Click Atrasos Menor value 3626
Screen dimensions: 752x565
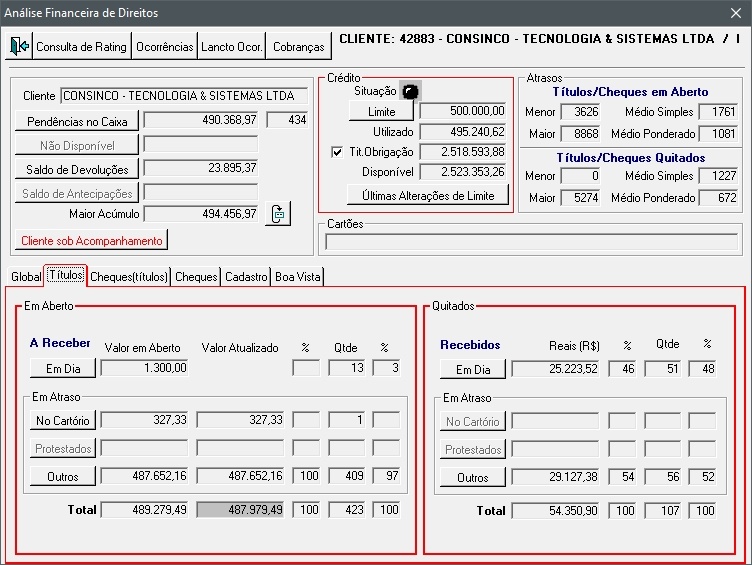pos(580,112)
